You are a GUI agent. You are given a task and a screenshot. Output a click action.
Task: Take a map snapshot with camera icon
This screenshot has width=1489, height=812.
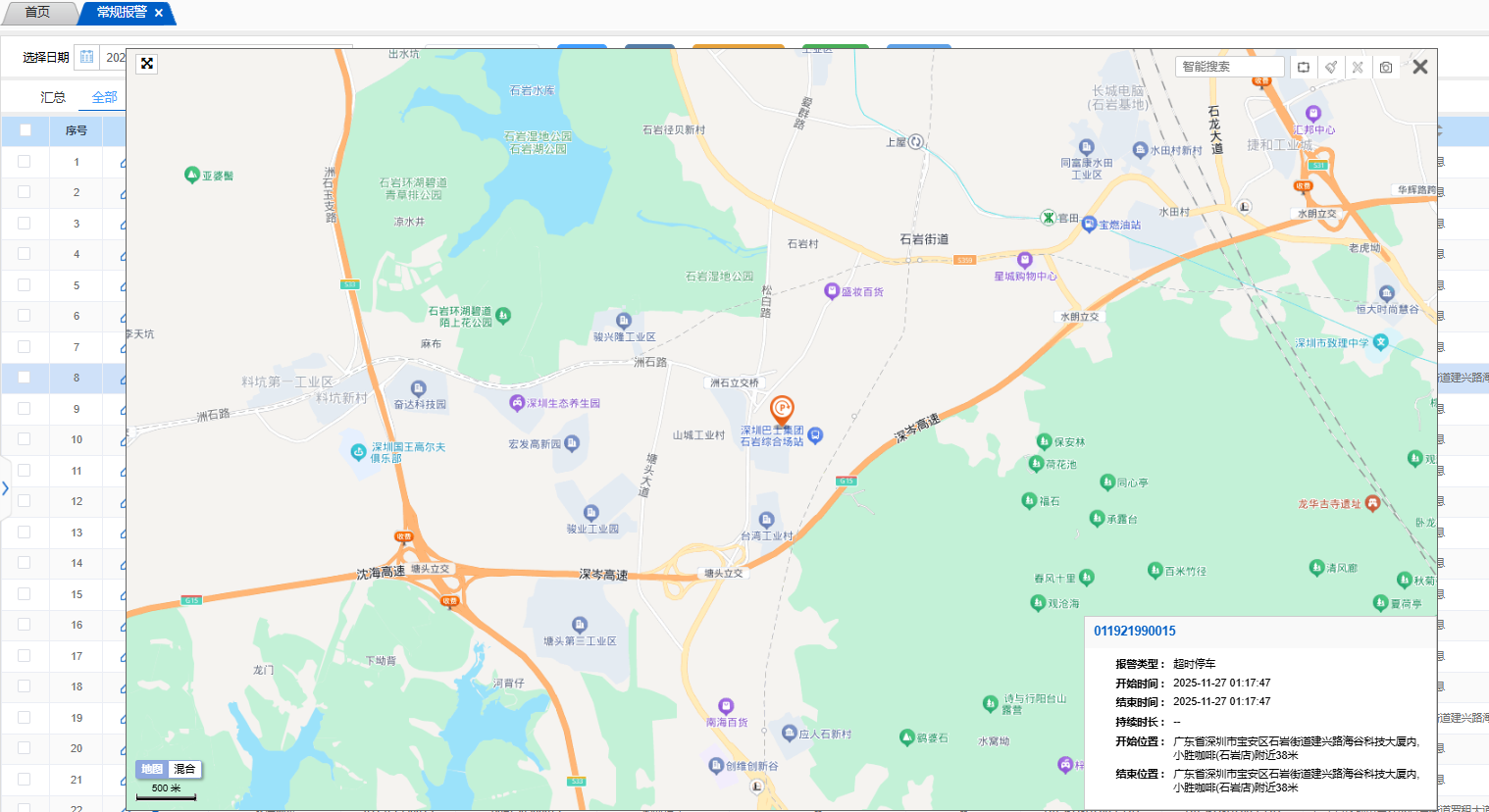coord(1385,68)
